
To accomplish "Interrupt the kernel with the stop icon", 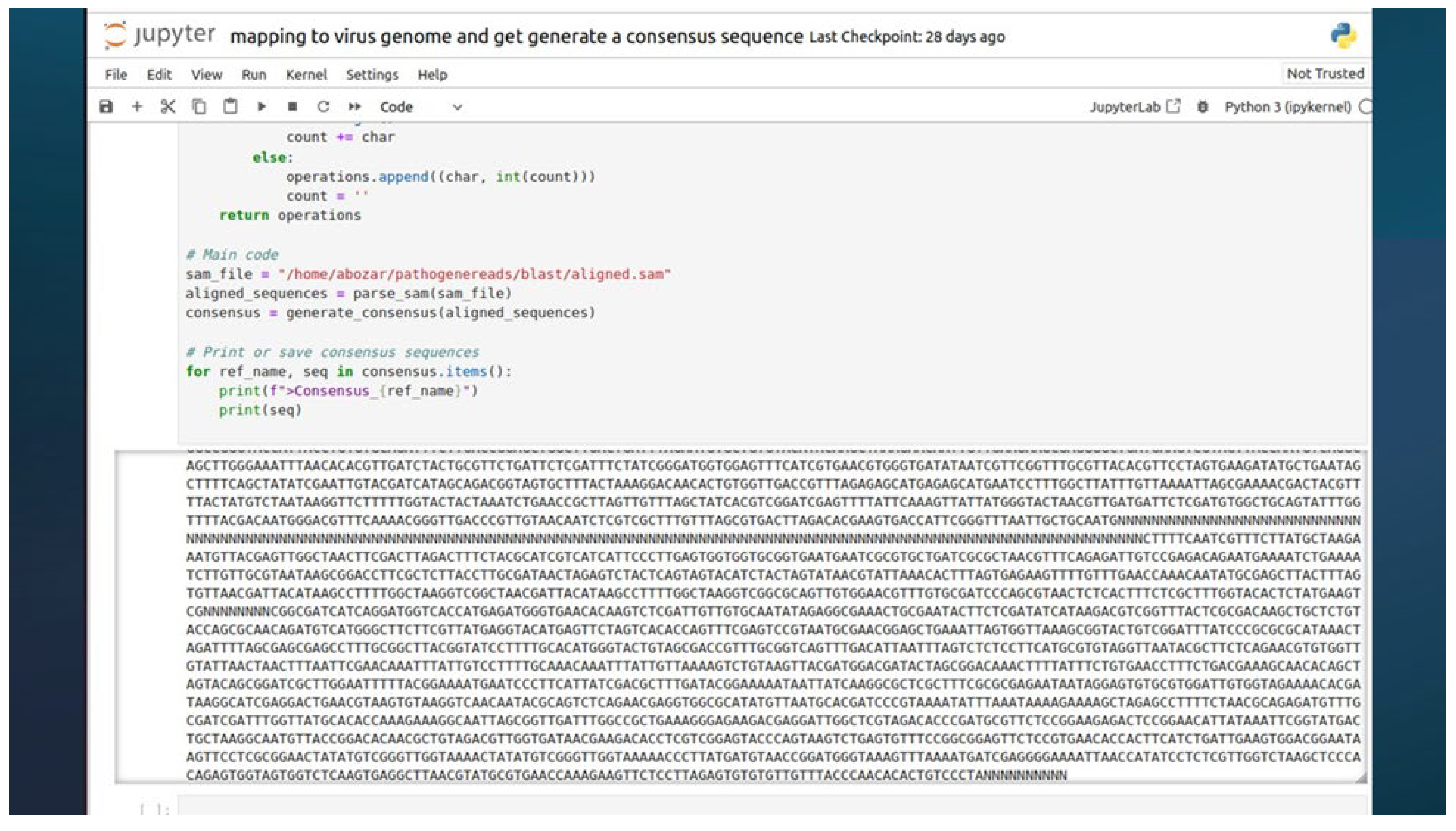I will tap(292, 106).
